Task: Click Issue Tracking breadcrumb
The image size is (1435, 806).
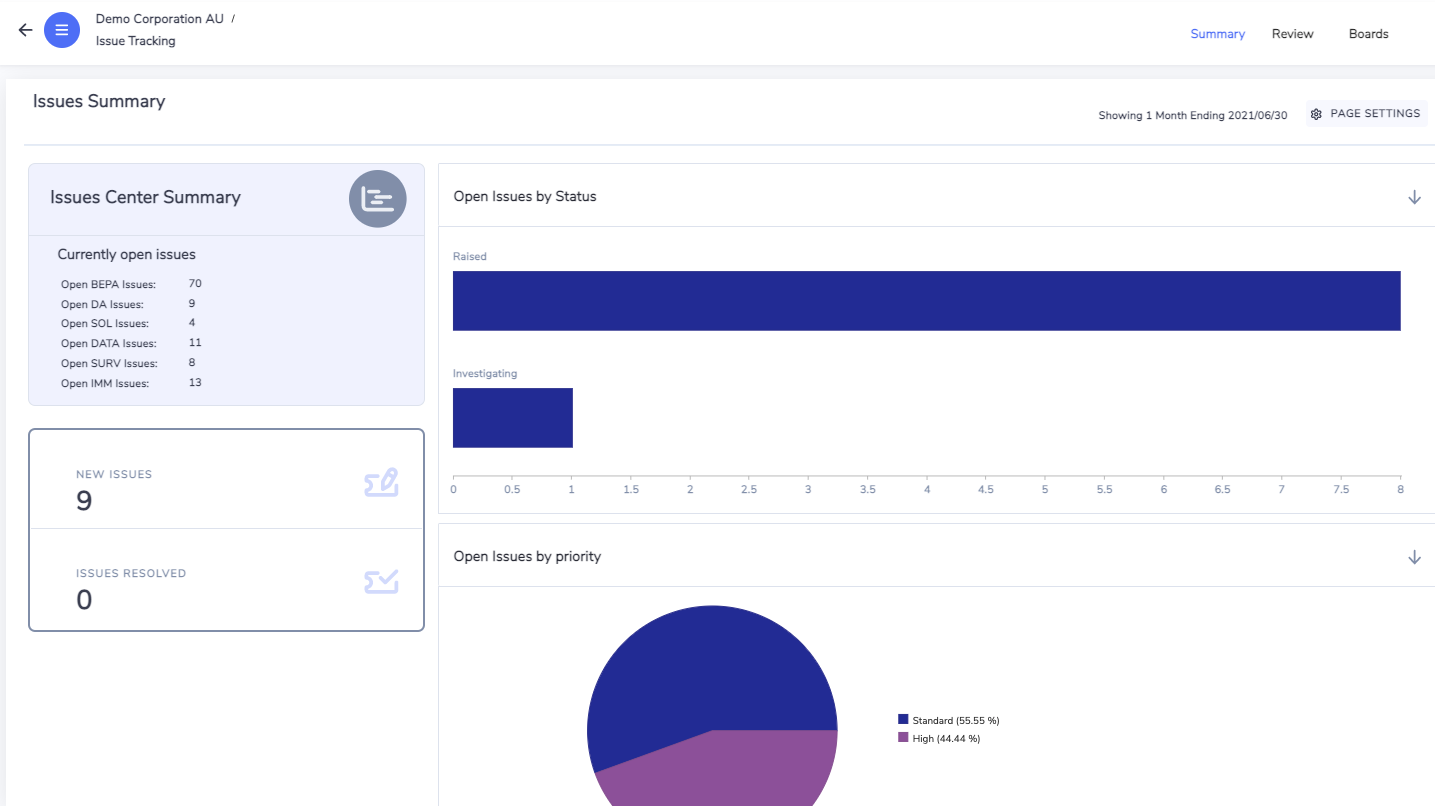Action: tap(136, 41)
